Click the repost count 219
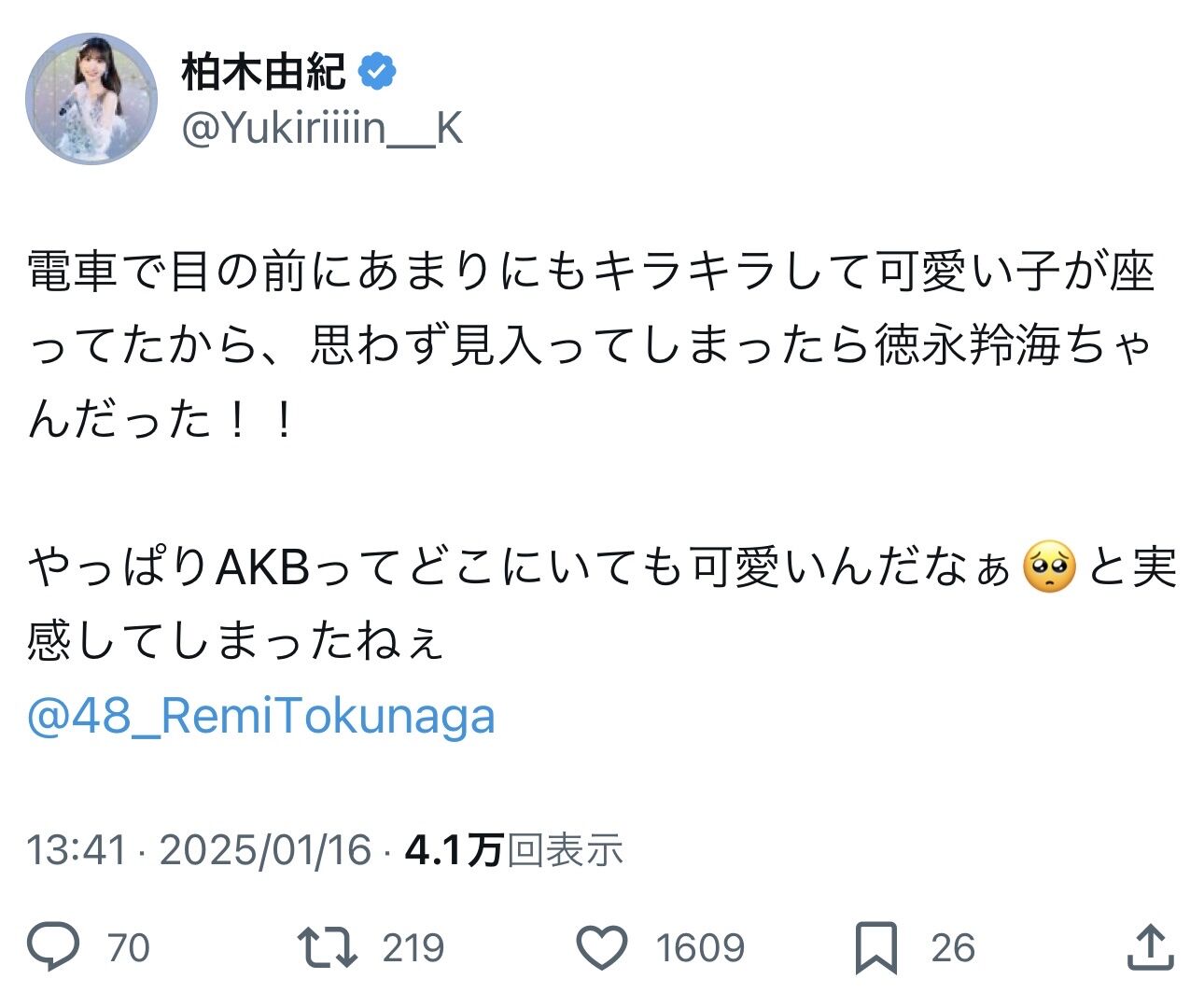Screen dimensions: 1204x1007 [x=413, y=947]
